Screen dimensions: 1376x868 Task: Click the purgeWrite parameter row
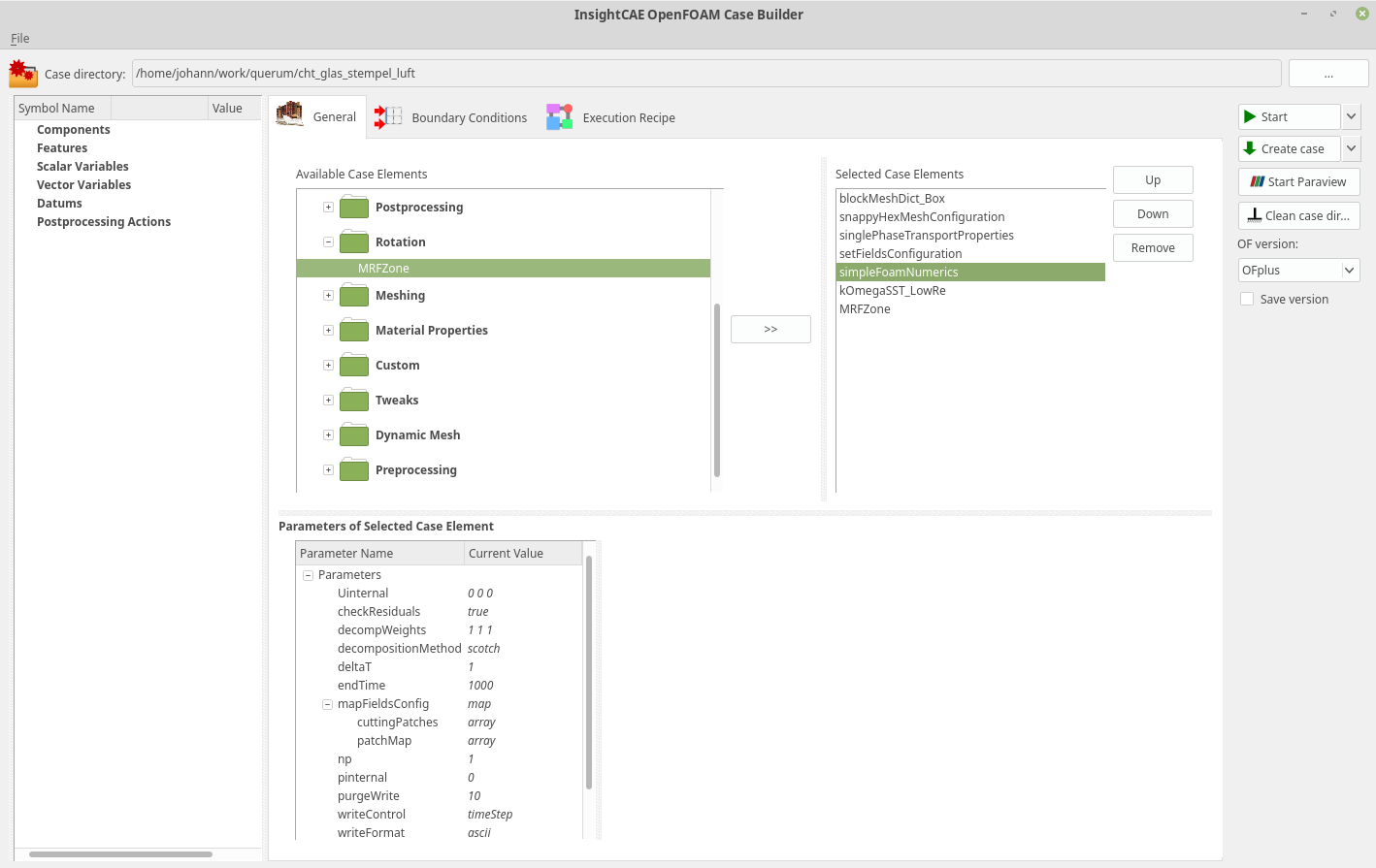439,795
